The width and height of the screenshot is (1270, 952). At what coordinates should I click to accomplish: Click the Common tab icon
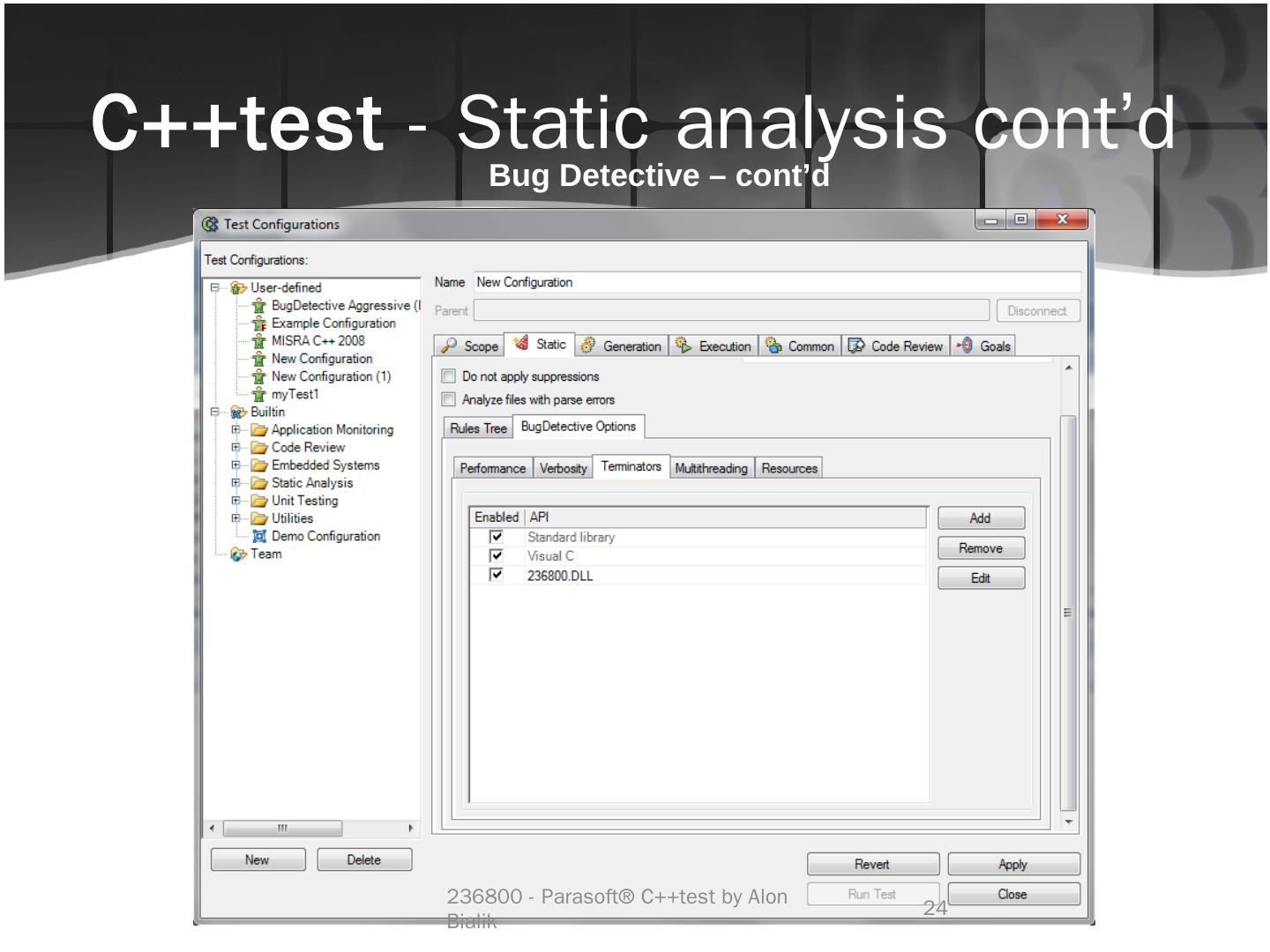[x=773, y=346]
